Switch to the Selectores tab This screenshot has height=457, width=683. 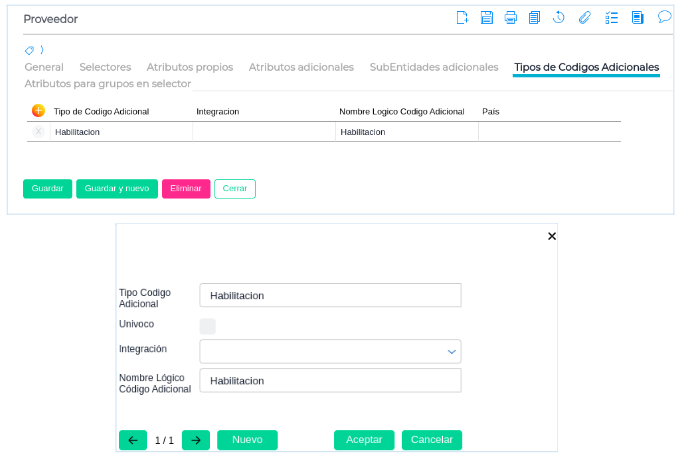(105, 67)
